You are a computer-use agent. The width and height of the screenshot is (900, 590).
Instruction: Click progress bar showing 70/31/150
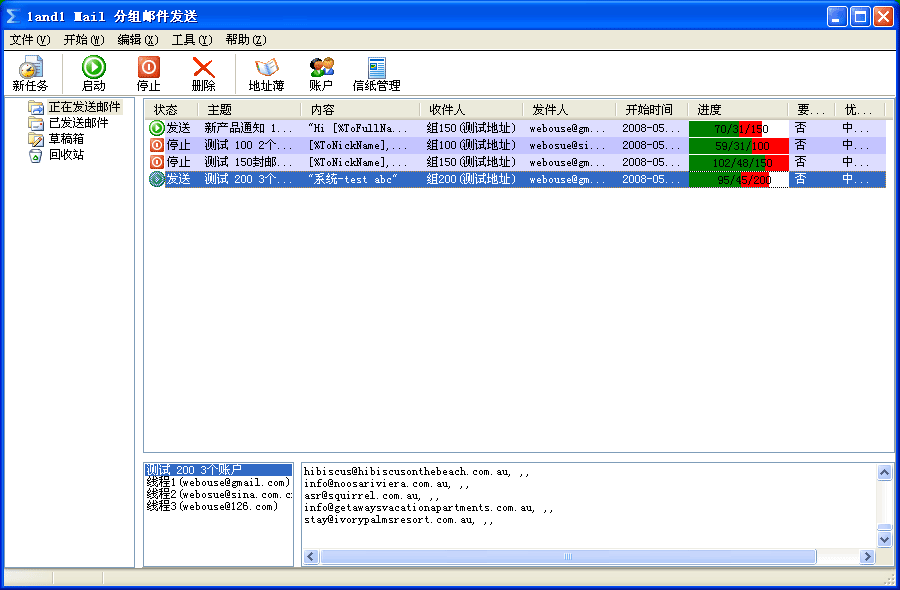point(739,129)
